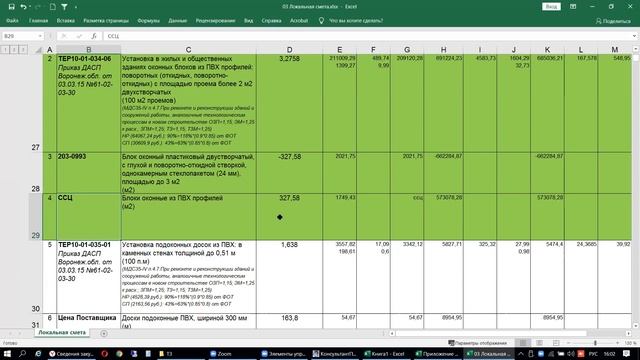Click the Select All corner triangle
The width and height of the screenshot is (640, 360).
pyautogui.click(x=38, y=50)
